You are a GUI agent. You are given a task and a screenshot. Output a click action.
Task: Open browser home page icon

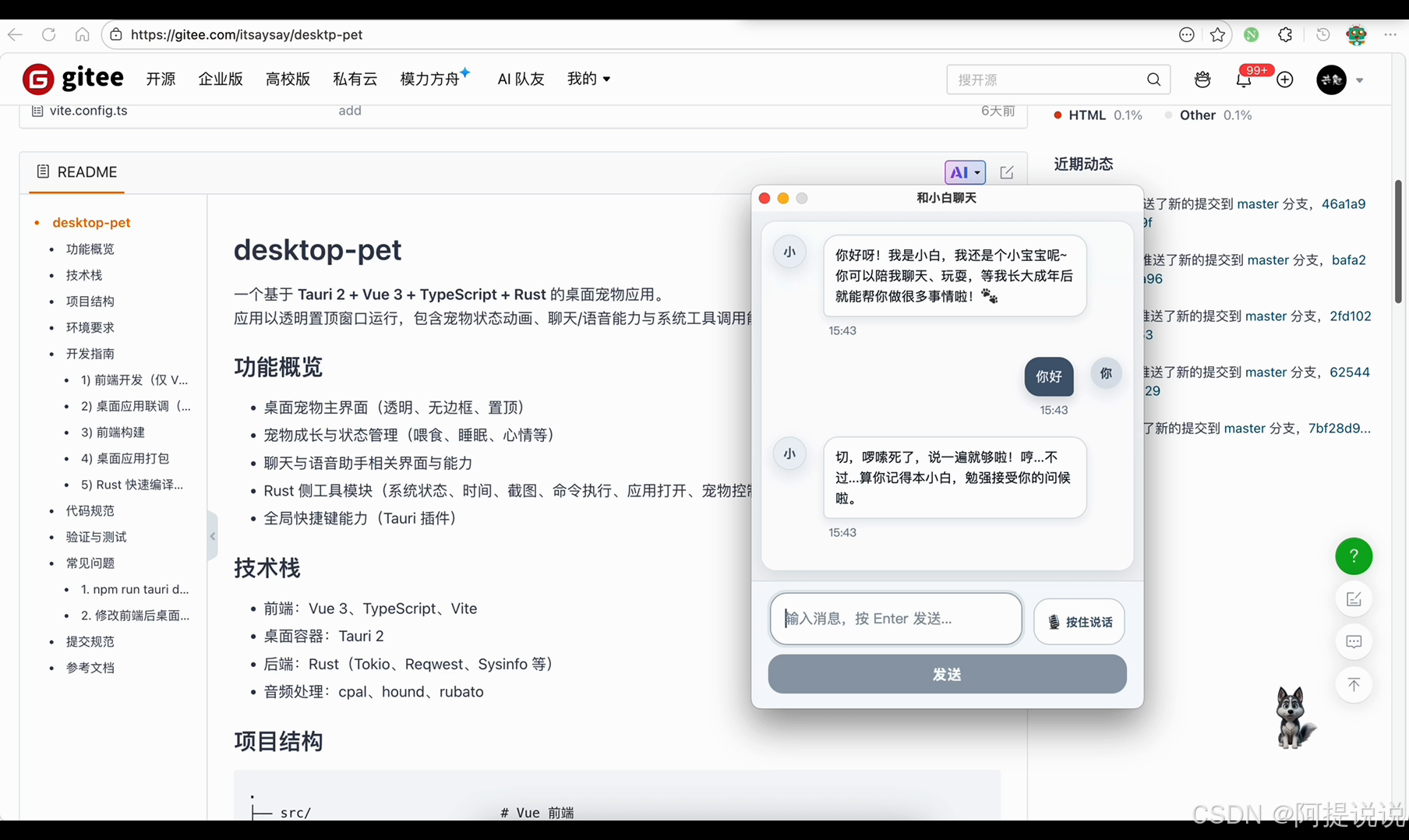click(82, 34)
